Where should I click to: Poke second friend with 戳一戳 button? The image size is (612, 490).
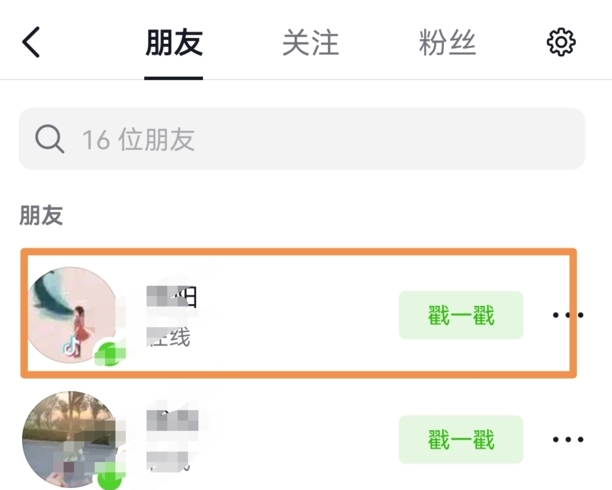click(461, 440)
